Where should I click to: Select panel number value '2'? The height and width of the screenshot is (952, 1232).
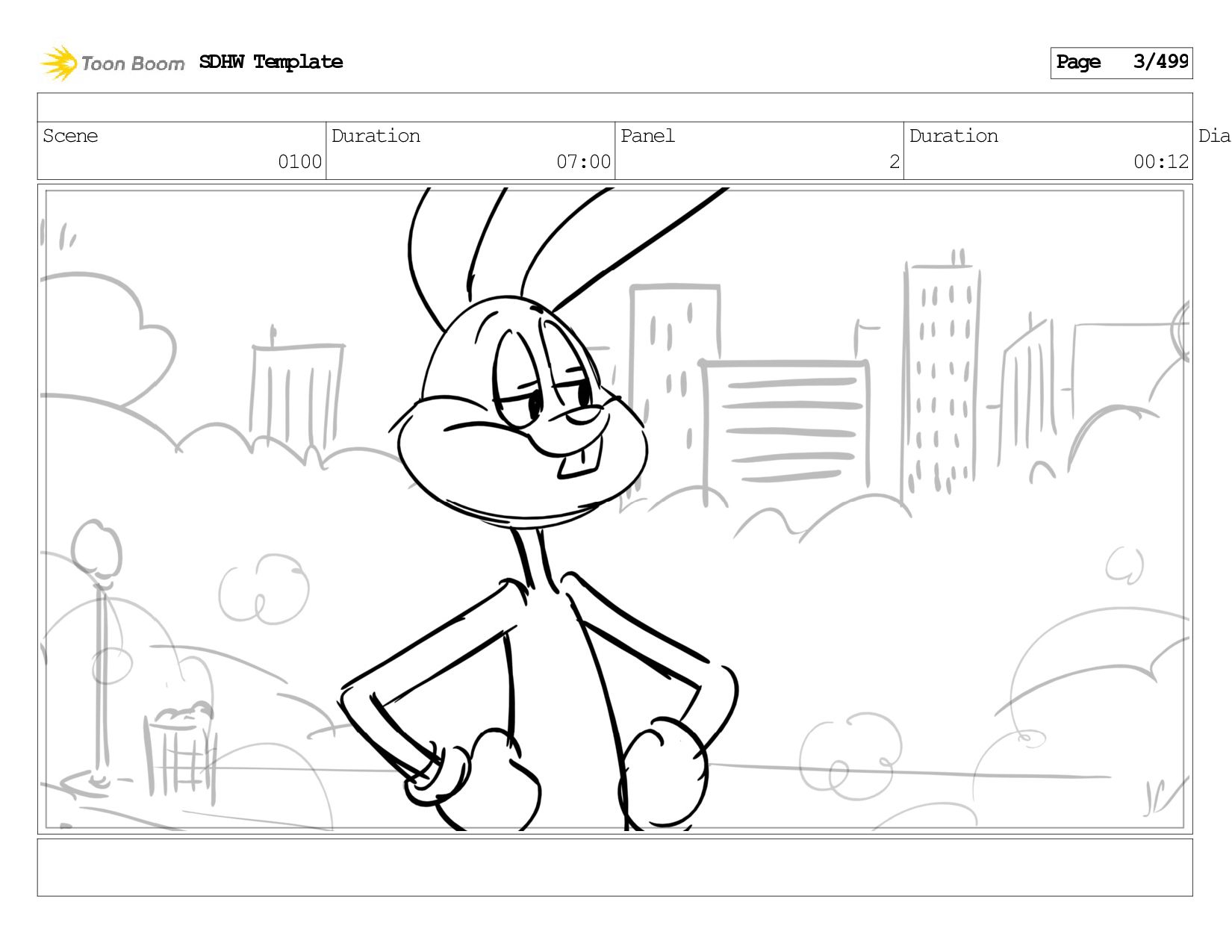click(x=895, y=162)
